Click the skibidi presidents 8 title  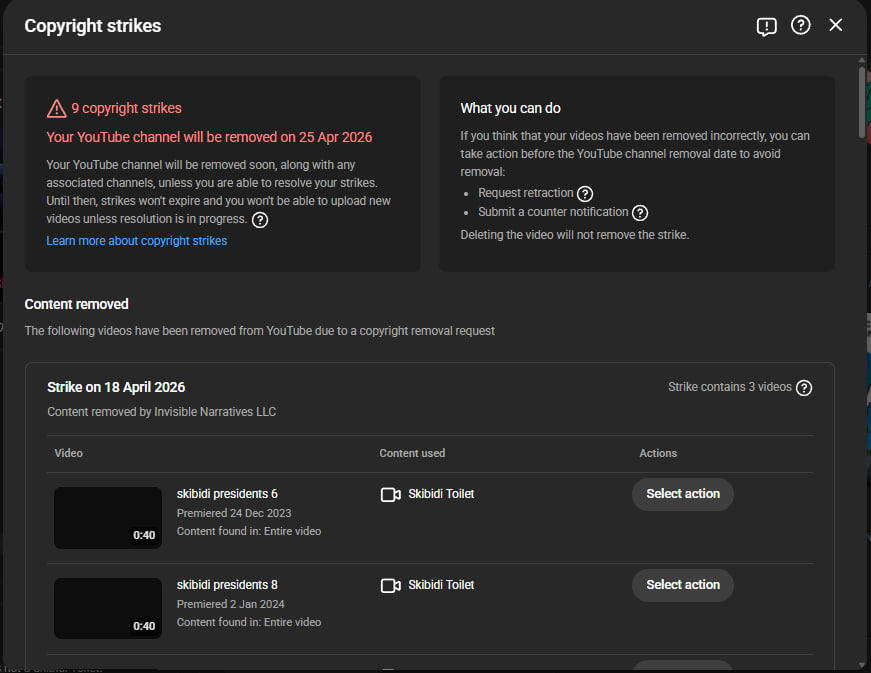coord(227,585)
